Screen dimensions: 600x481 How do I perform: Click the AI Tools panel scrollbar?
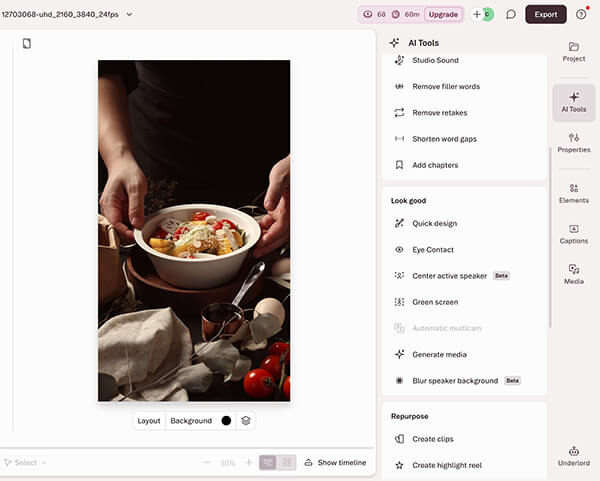(x=550, y=237)
